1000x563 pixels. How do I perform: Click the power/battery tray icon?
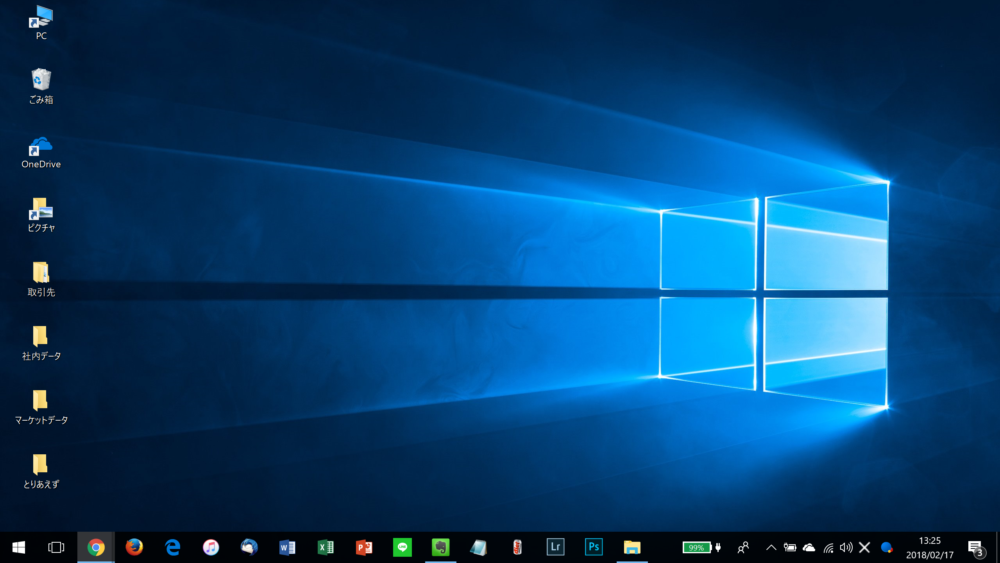790,547
